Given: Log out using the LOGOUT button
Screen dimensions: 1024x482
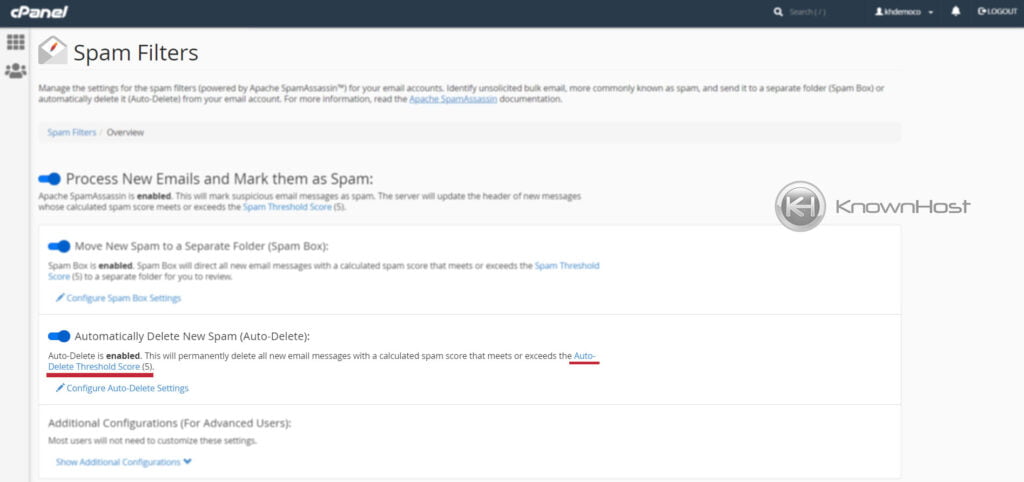Looking at the screenshot, I should 997,11.
